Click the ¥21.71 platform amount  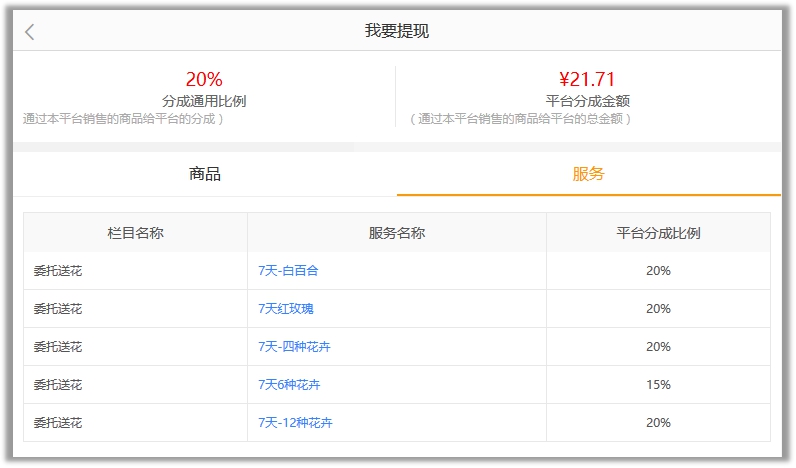[587, 79]
